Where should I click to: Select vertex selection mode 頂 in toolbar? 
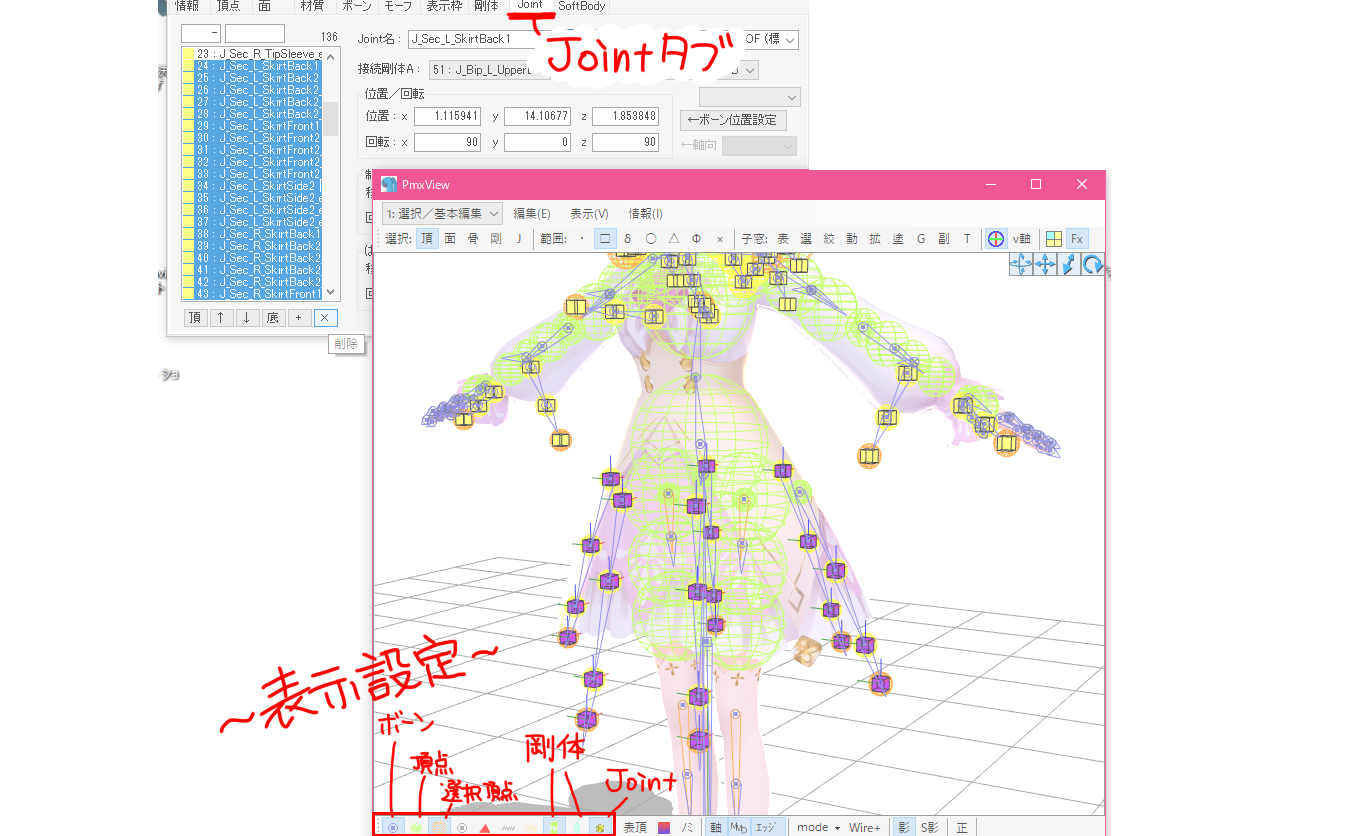click(427, 239)
